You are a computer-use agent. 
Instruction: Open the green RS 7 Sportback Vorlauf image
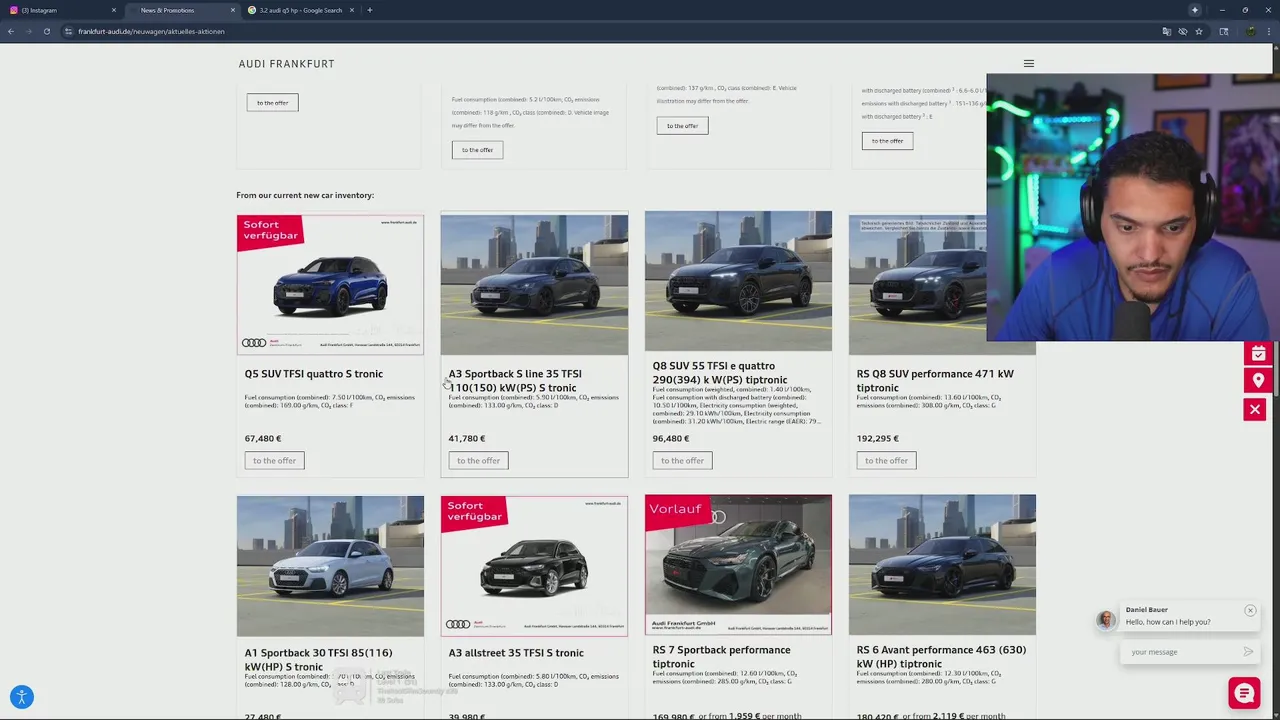(738, 565)
